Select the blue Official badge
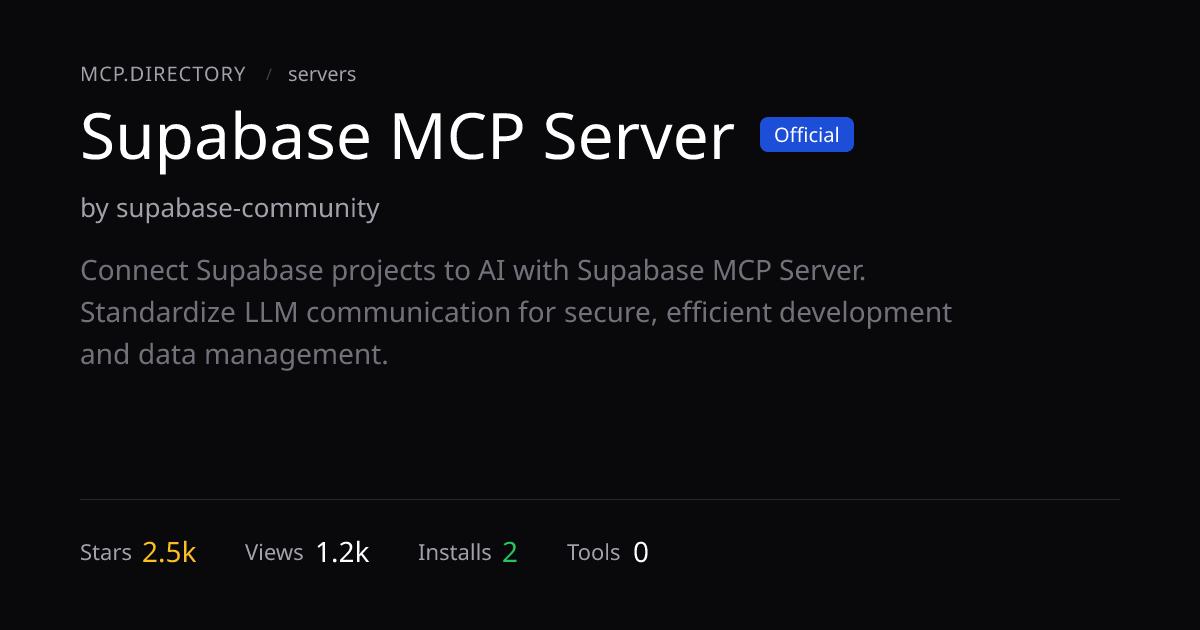 coord(807,135)
